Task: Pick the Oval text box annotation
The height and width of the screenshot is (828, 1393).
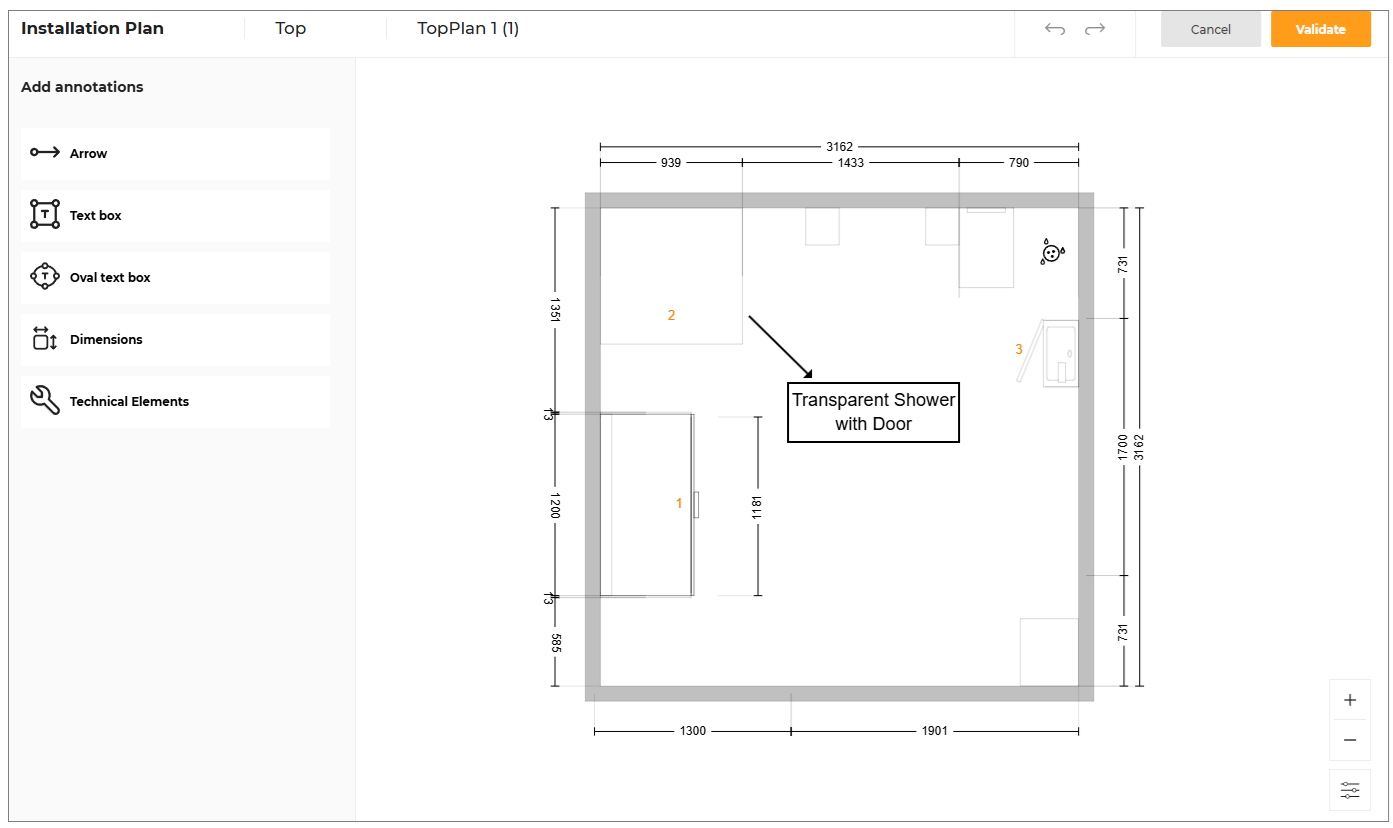Action: [175, 277]
